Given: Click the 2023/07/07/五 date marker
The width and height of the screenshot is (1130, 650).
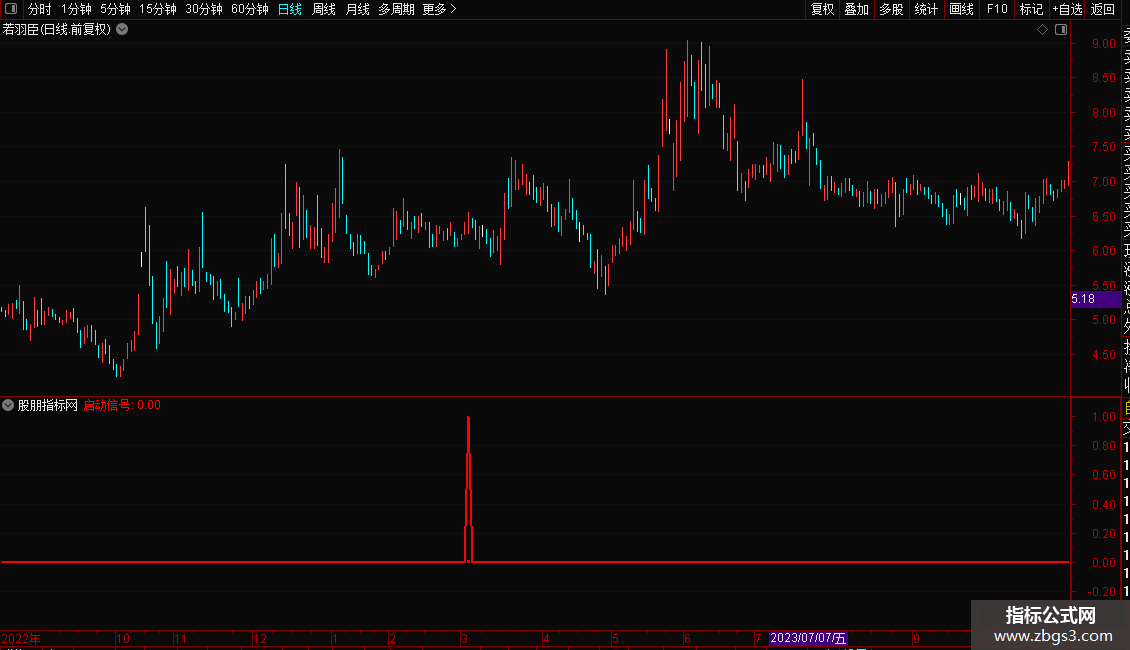Looking at the screenshot, I should (x=808, y=638).
